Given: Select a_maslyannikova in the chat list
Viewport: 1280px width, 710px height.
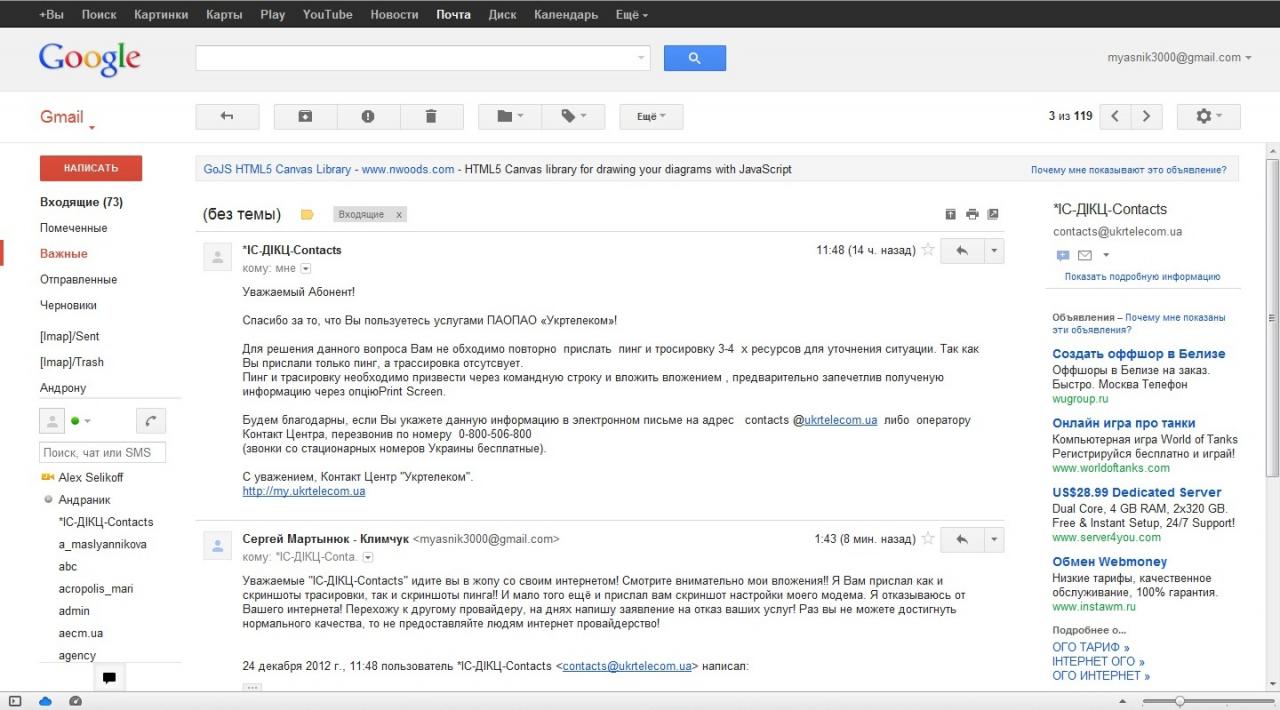Looking at the screenshot, I should coord(103,545).
